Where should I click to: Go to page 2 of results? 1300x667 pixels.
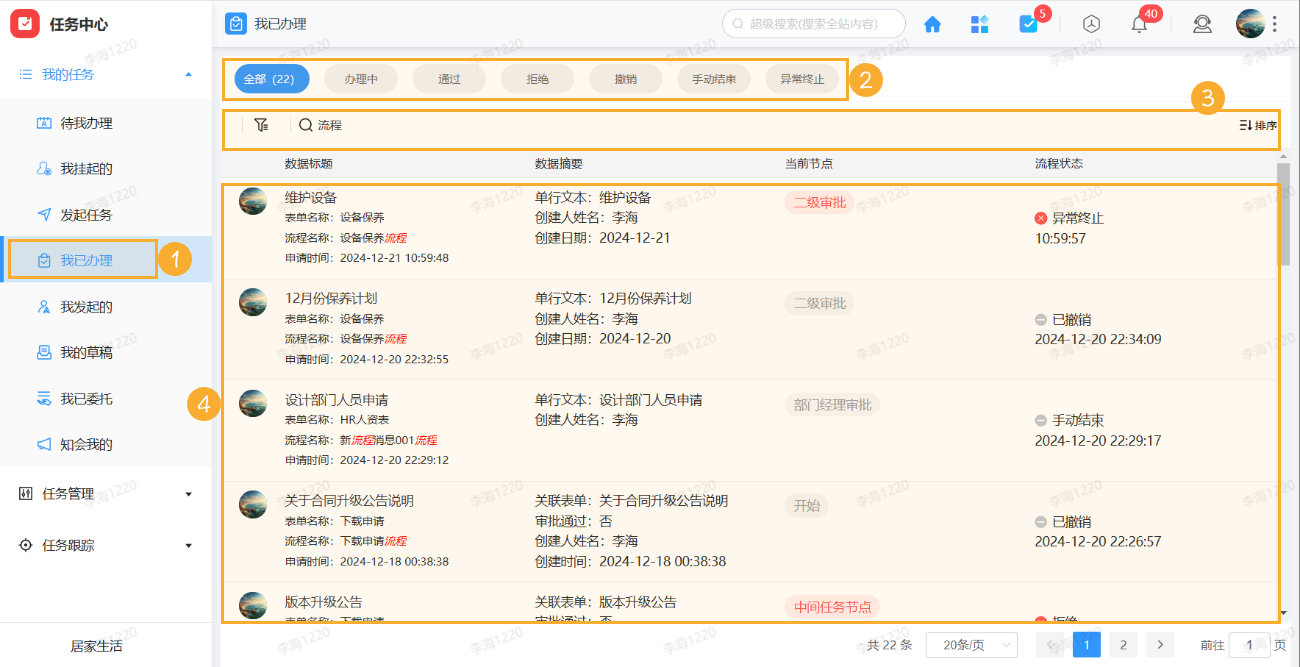click(1123, 644)
